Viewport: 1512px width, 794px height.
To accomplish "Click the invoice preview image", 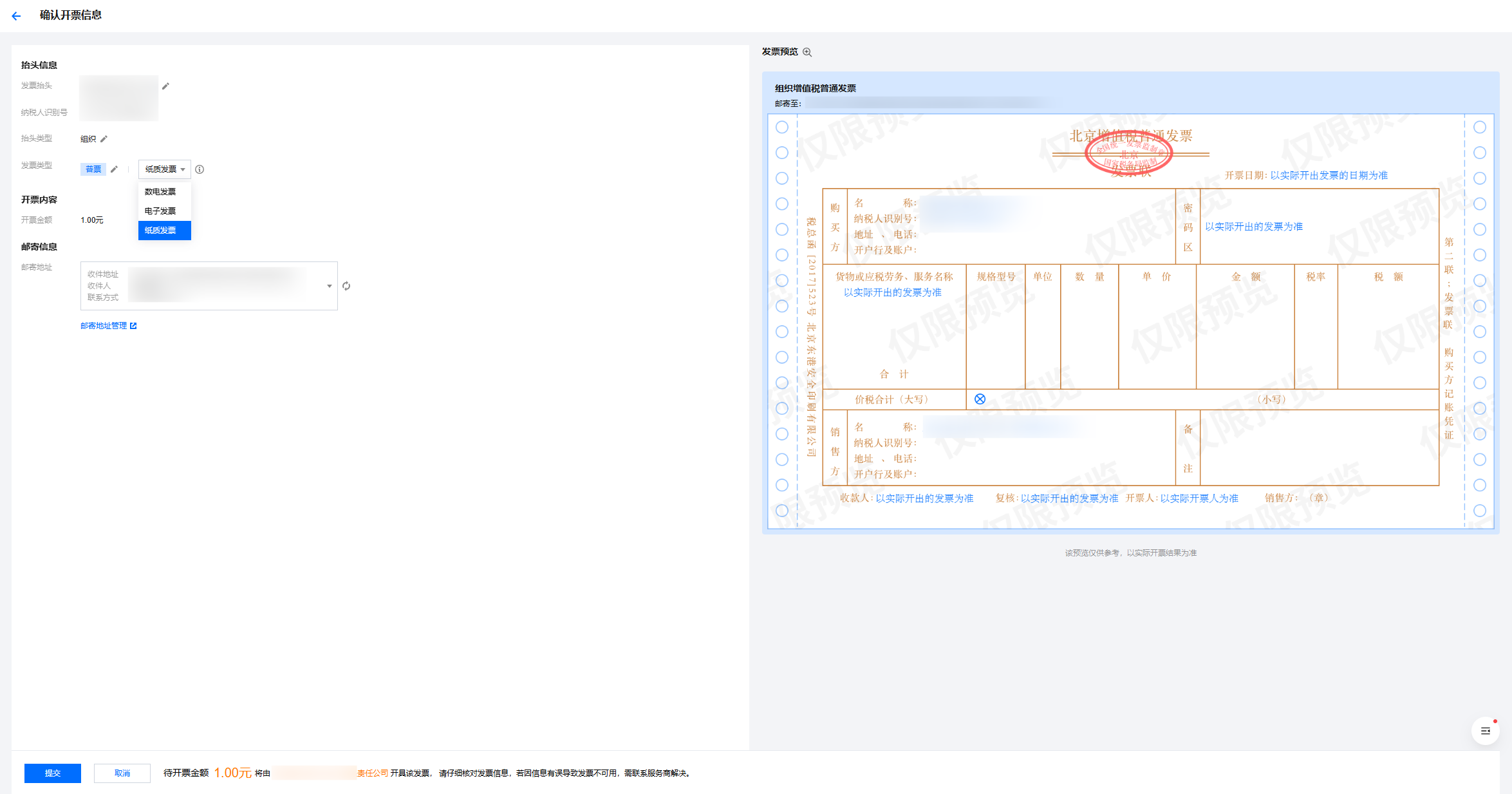I will (x=1130, y=322).
